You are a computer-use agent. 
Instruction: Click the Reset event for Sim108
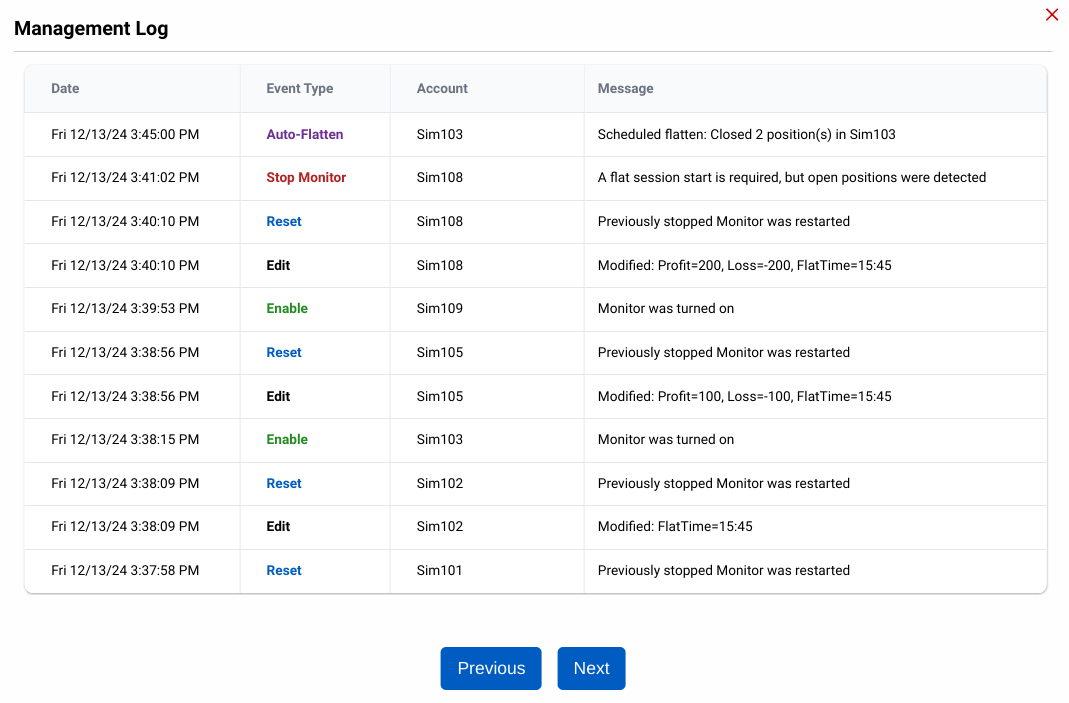coord(283,221)
